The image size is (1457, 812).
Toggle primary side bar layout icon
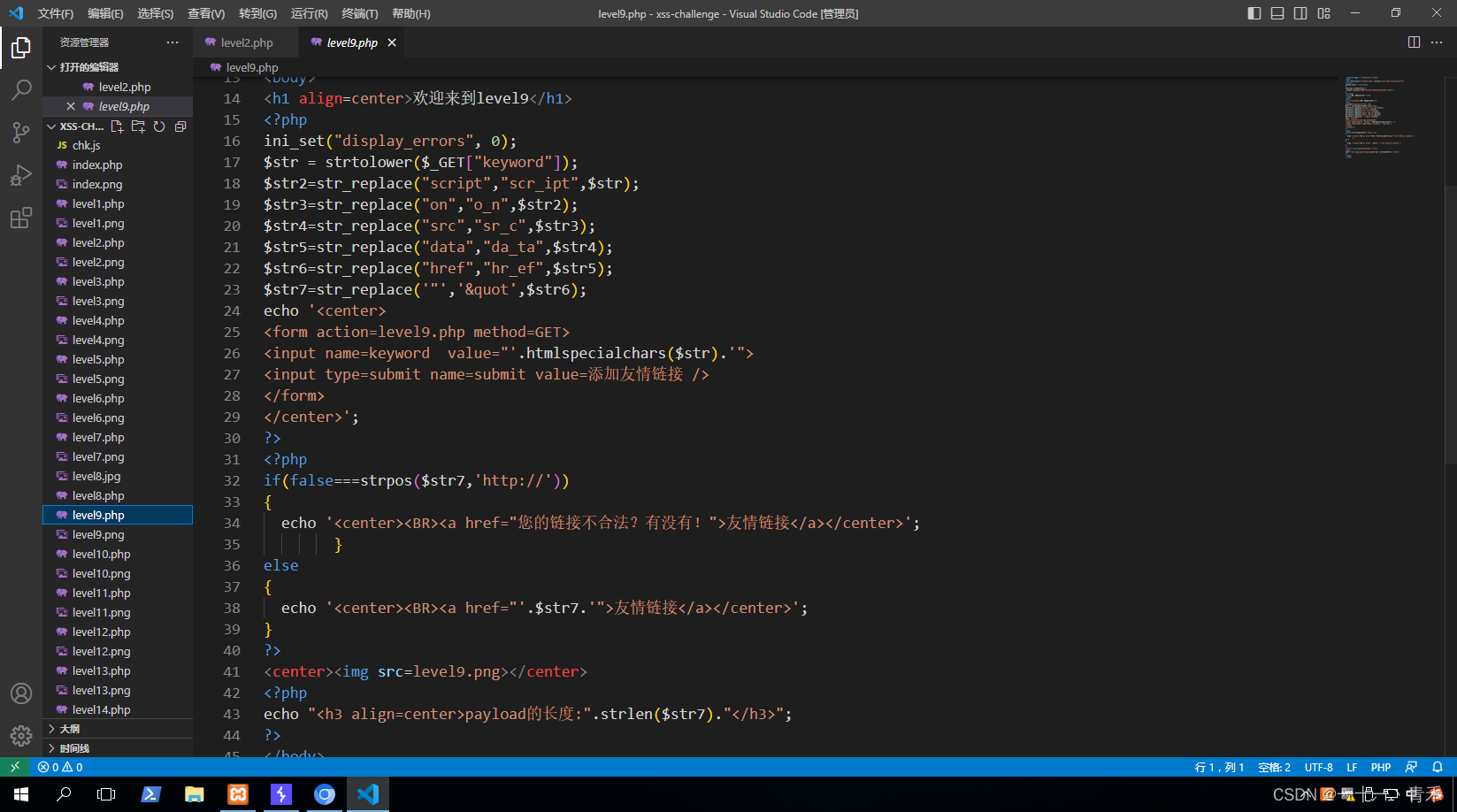click(1254, 13)
